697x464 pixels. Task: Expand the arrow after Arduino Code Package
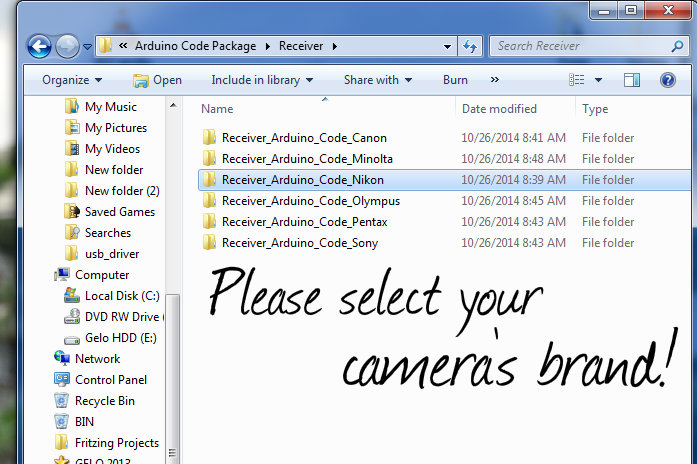coord(268,46)
